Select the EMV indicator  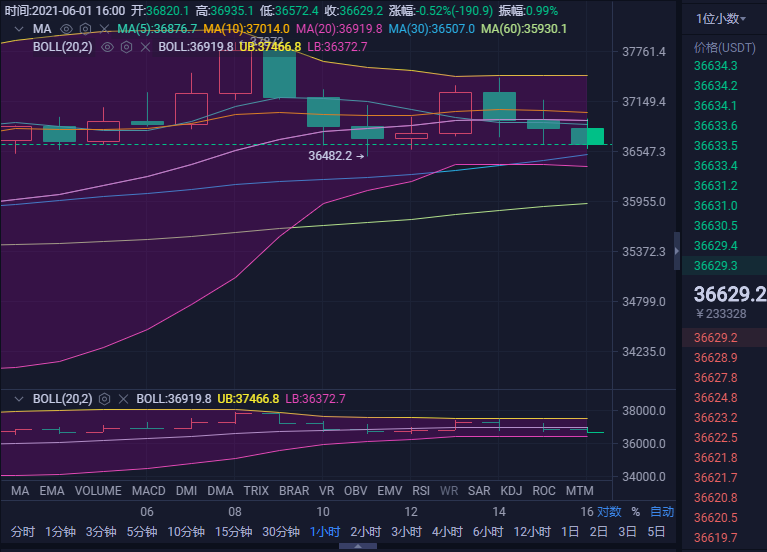pyautogui.click(x=390, y=491)
